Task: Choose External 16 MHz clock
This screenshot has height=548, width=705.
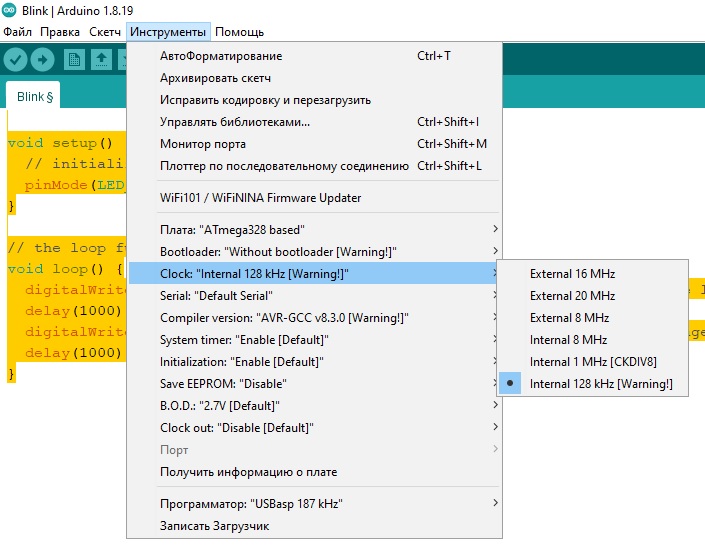Action: pyautogui.click(x=593, y=273)
